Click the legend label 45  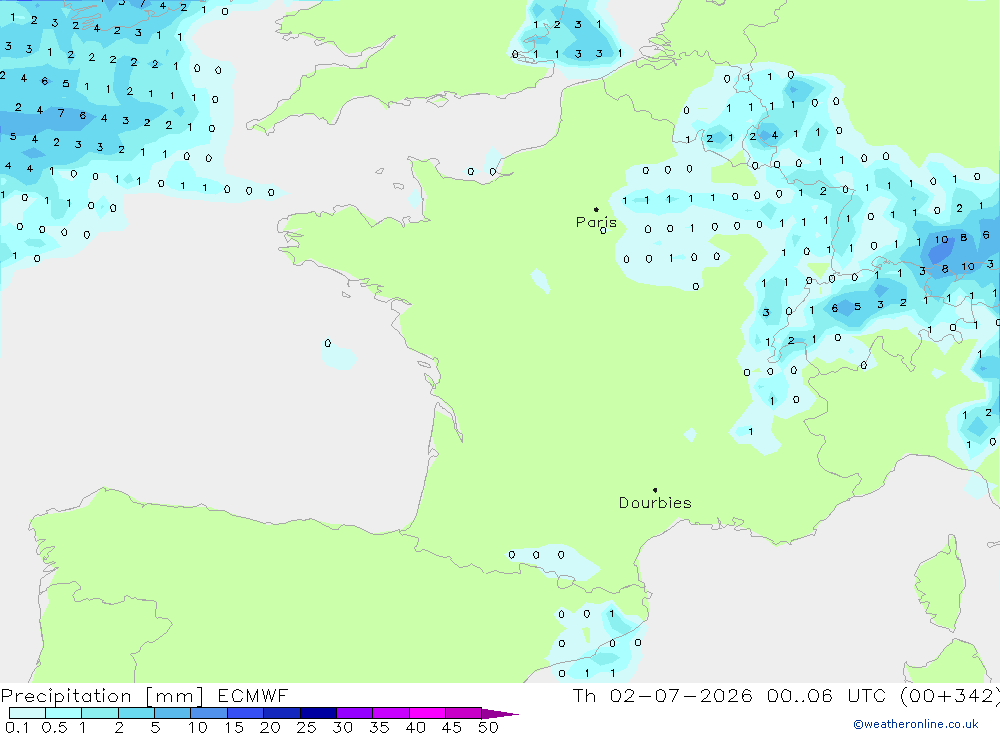point(452,727)
